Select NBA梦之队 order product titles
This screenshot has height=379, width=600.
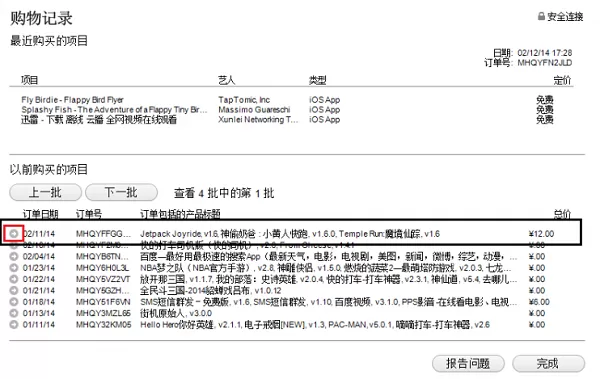click(x=325, y=268)
